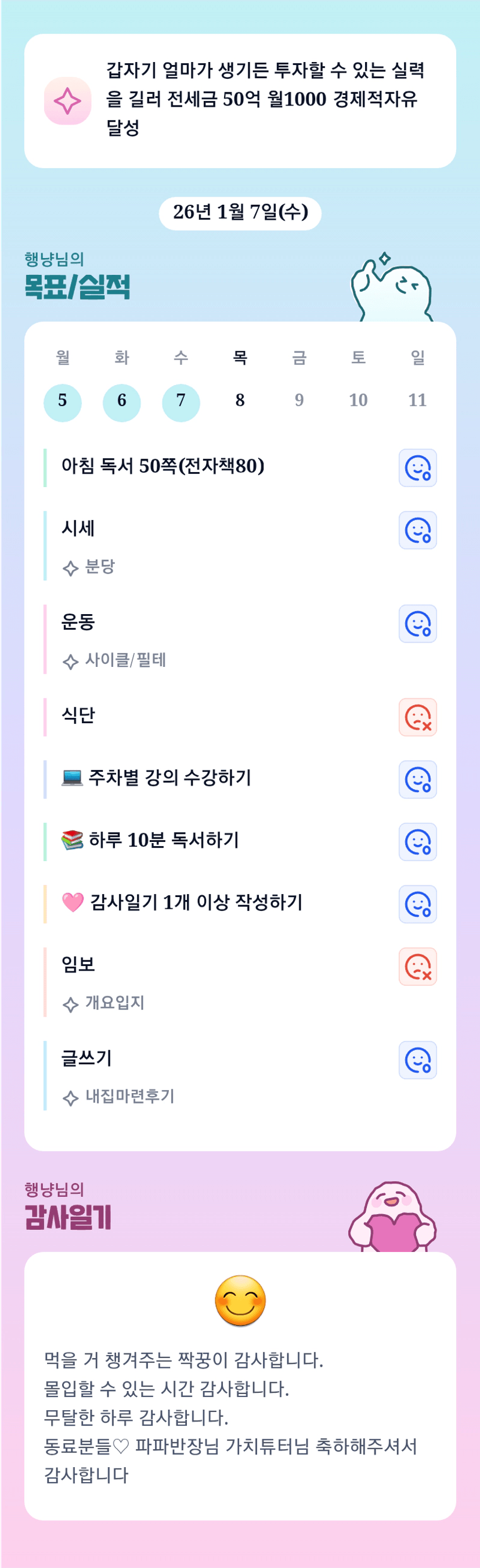480x1568 pixels.
Task: Click the 글쓰기 goal status face
Action: tap(417, 1061)
